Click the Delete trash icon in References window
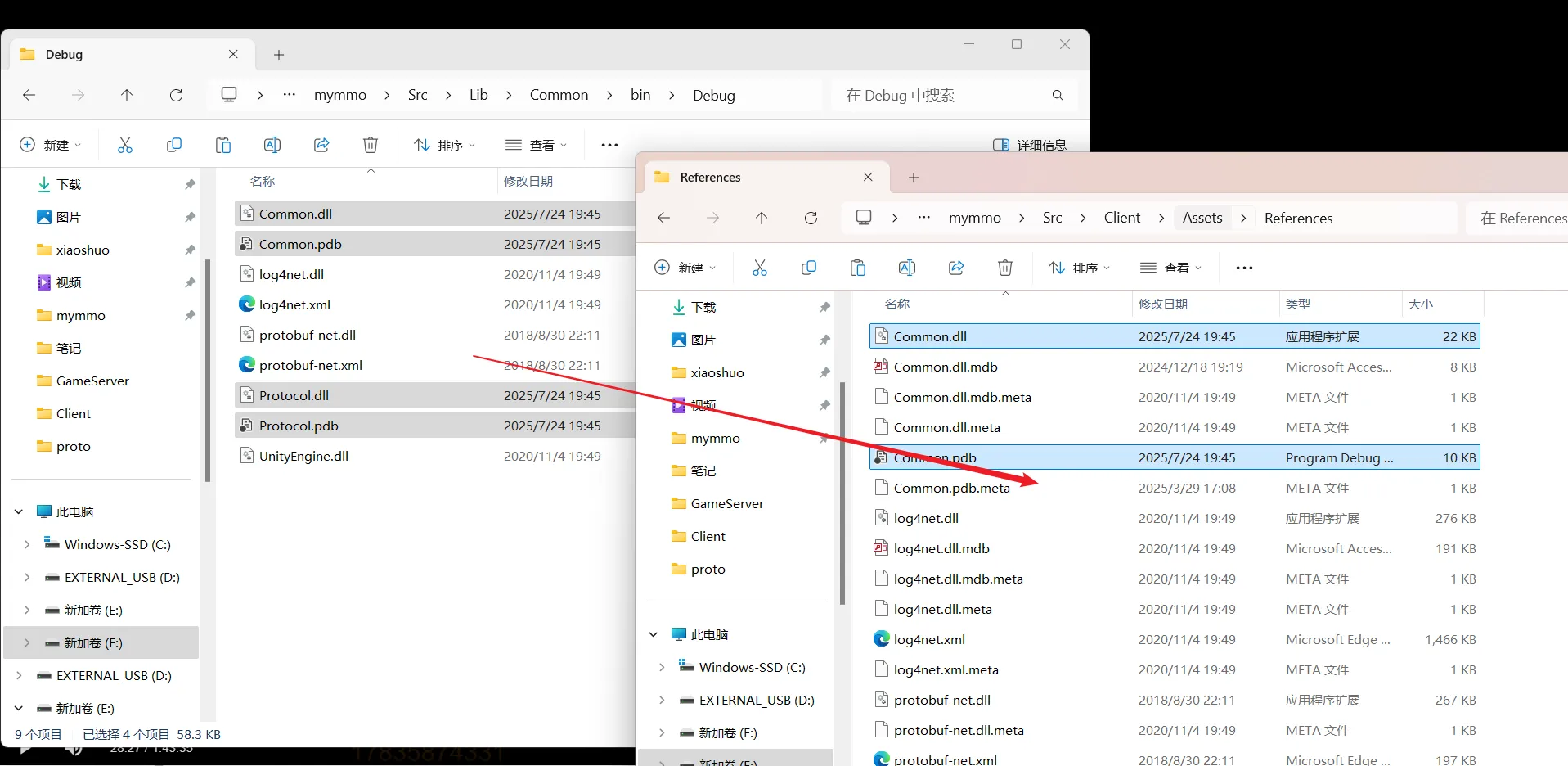Viewport: 1568px width, 766px height. [x=1004, y=268]
